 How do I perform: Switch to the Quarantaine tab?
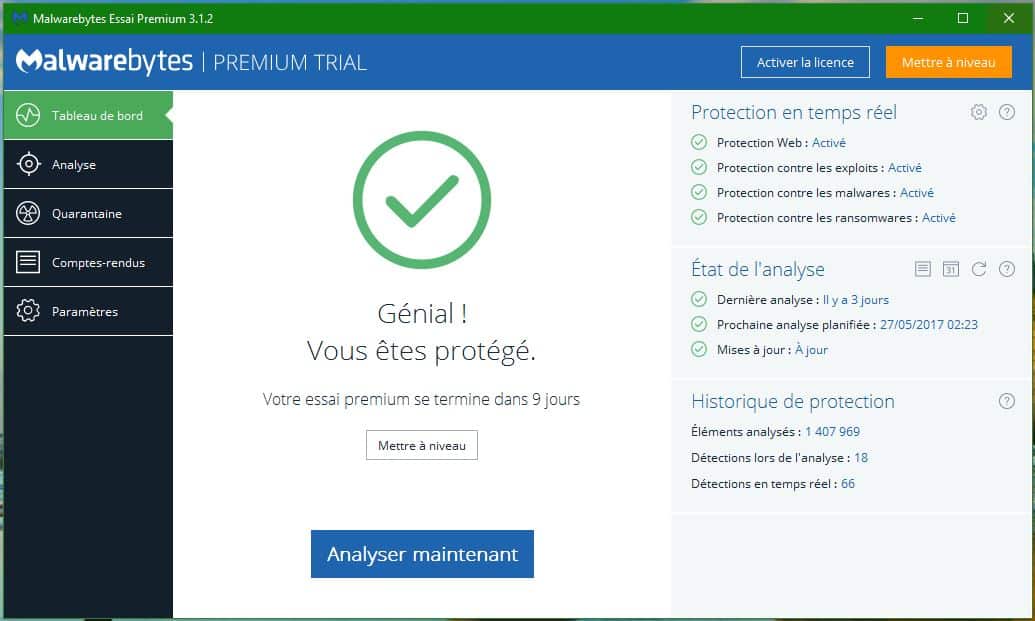88,213
